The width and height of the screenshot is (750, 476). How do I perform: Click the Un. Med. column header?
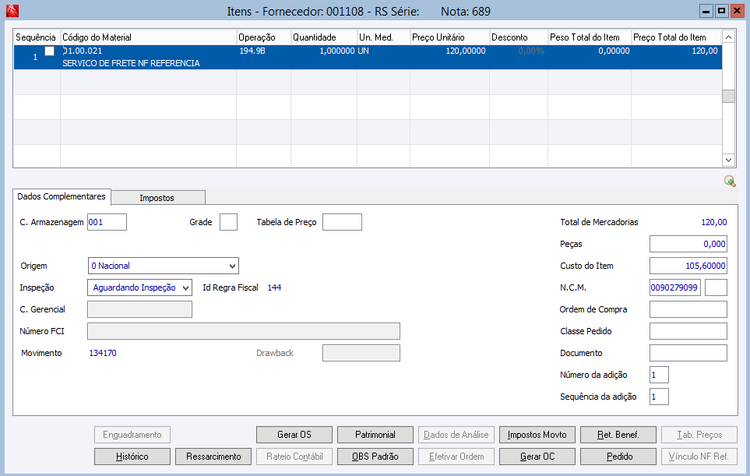pyautogui.click(x=384, y=37)
